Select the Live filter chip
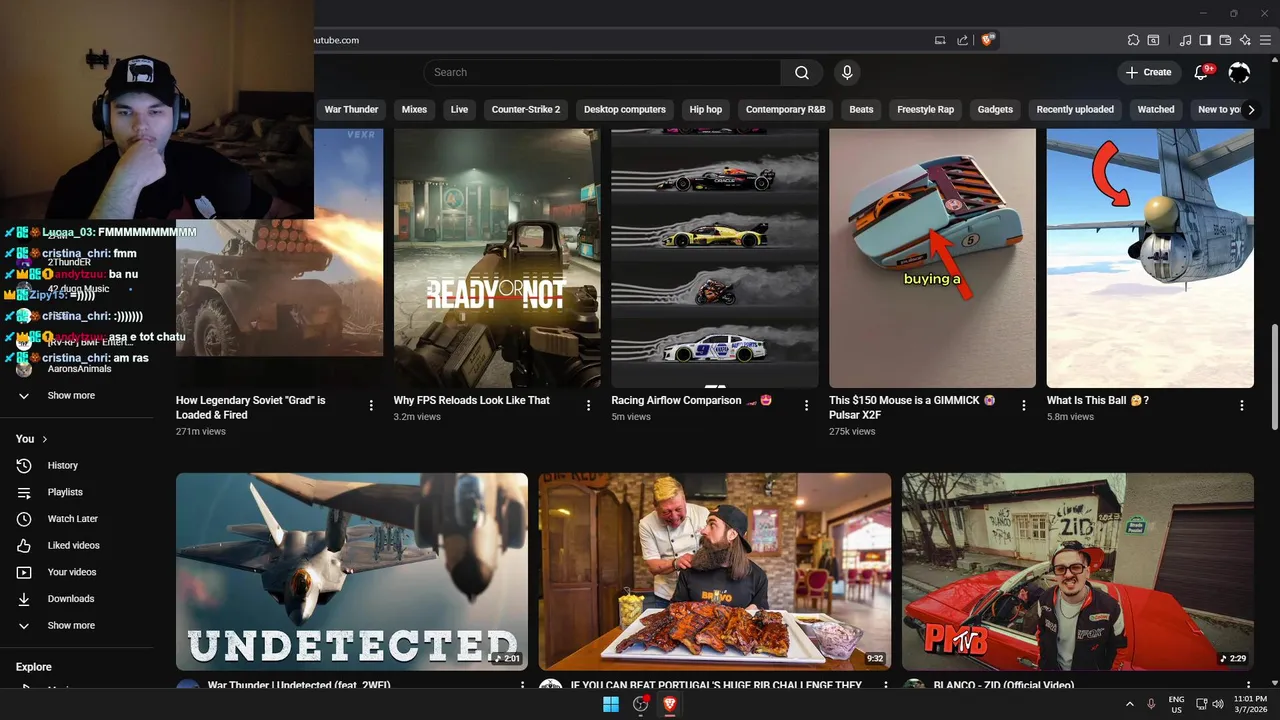This screenshot has height=720, width=1280. pyautogui.click(x=459, y=110)
